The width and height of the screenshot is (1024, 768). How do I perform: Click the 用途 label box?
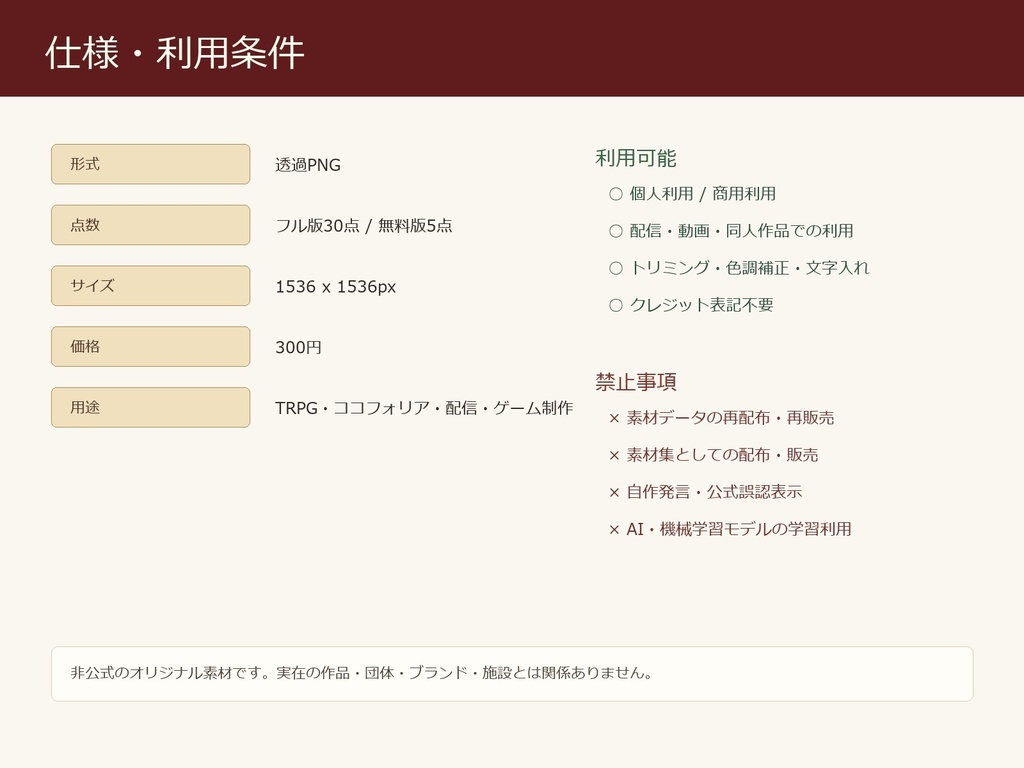click(151, 408)
